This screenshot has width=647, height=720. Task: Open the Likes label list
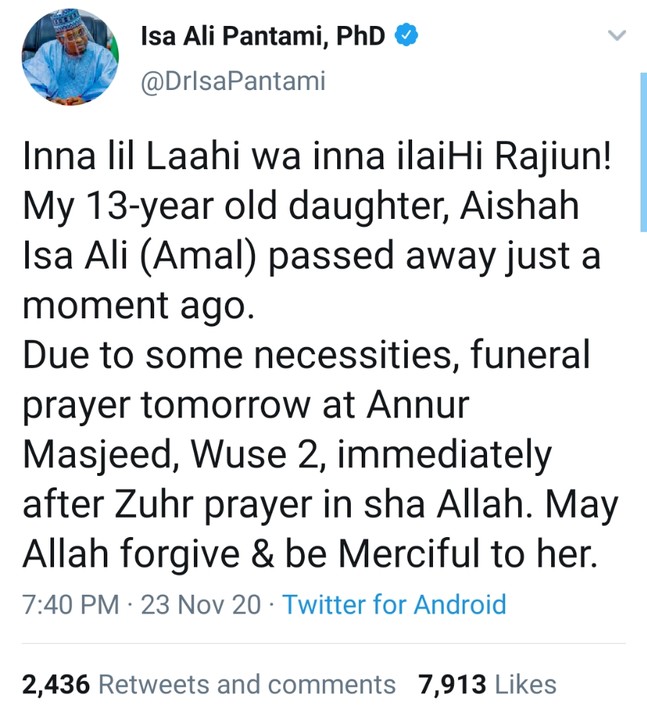525,684
